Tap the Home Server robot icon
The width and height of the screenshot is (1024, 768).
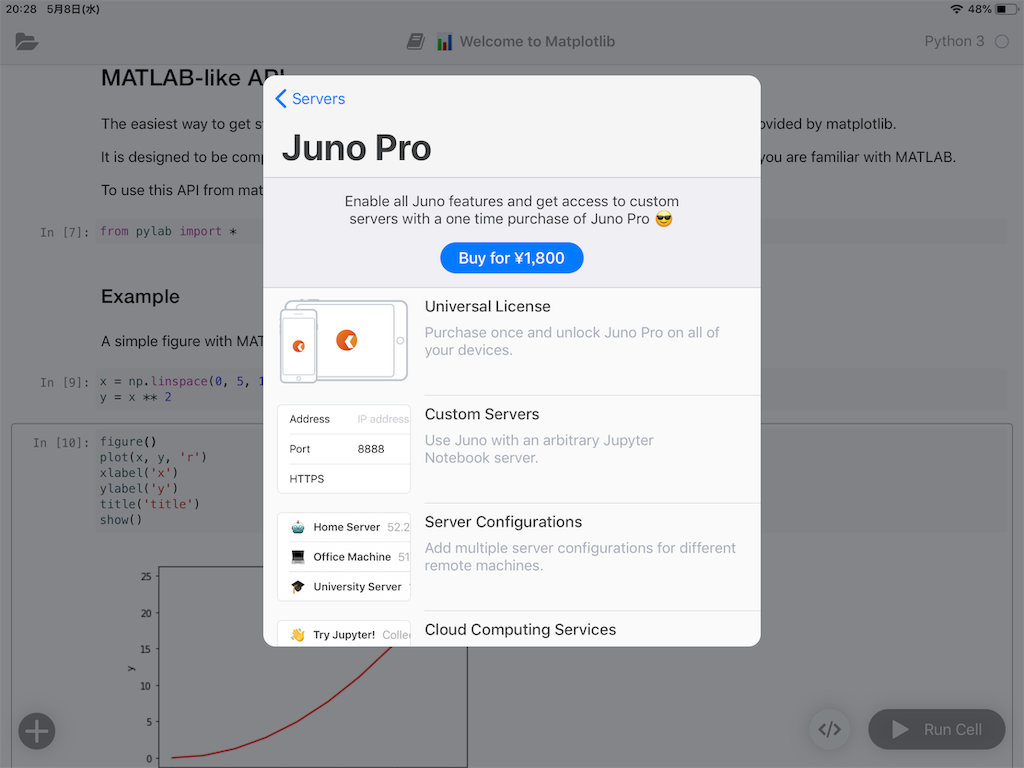pyautogui.click(x=298, y=527)
